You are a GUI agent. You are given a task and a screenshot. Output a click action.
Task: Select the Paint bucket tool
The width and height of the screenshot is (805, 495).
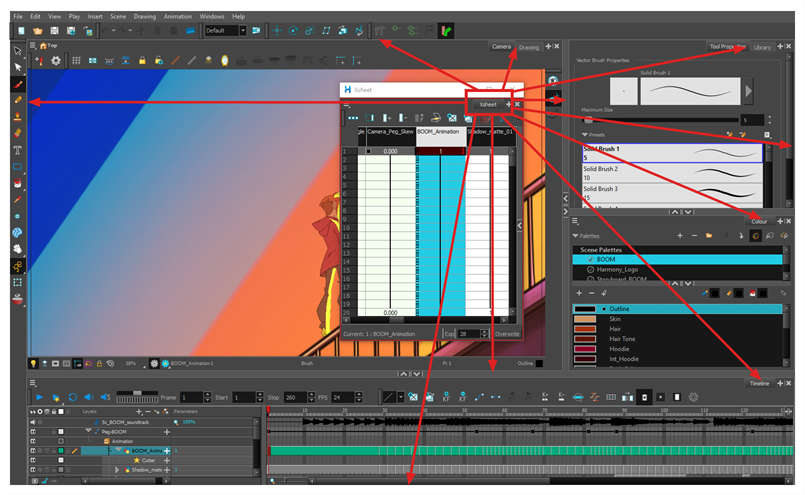point(18,183)
